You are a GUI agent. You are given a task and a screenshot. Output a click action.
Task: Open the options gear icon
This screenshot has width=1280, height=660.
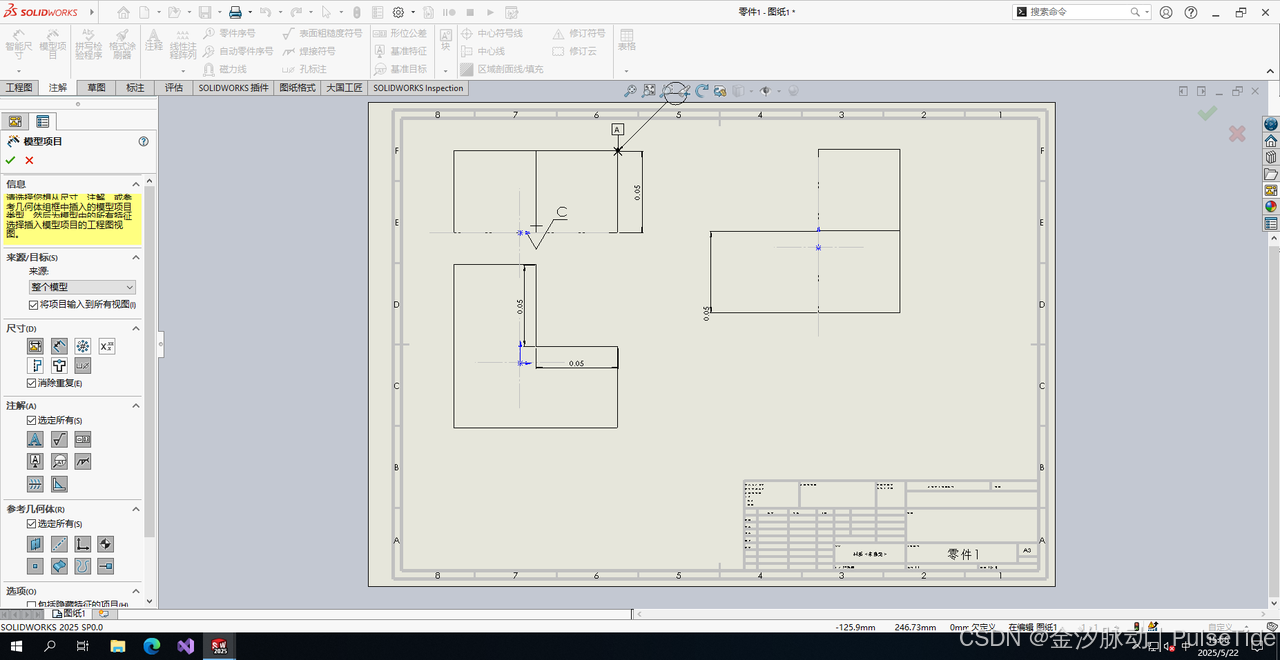tap(398, 12)
